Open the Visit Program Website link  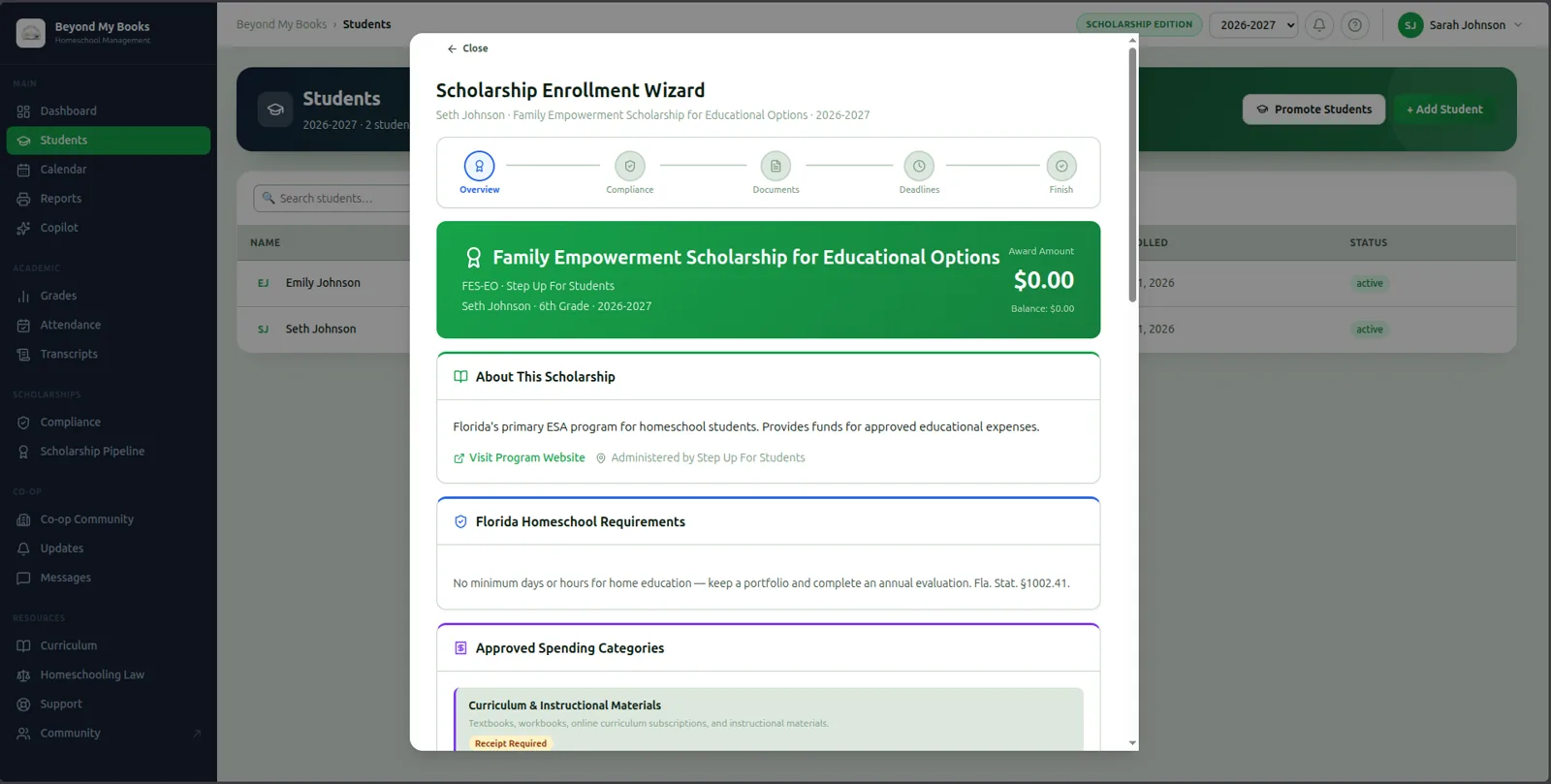pos(520,458)
